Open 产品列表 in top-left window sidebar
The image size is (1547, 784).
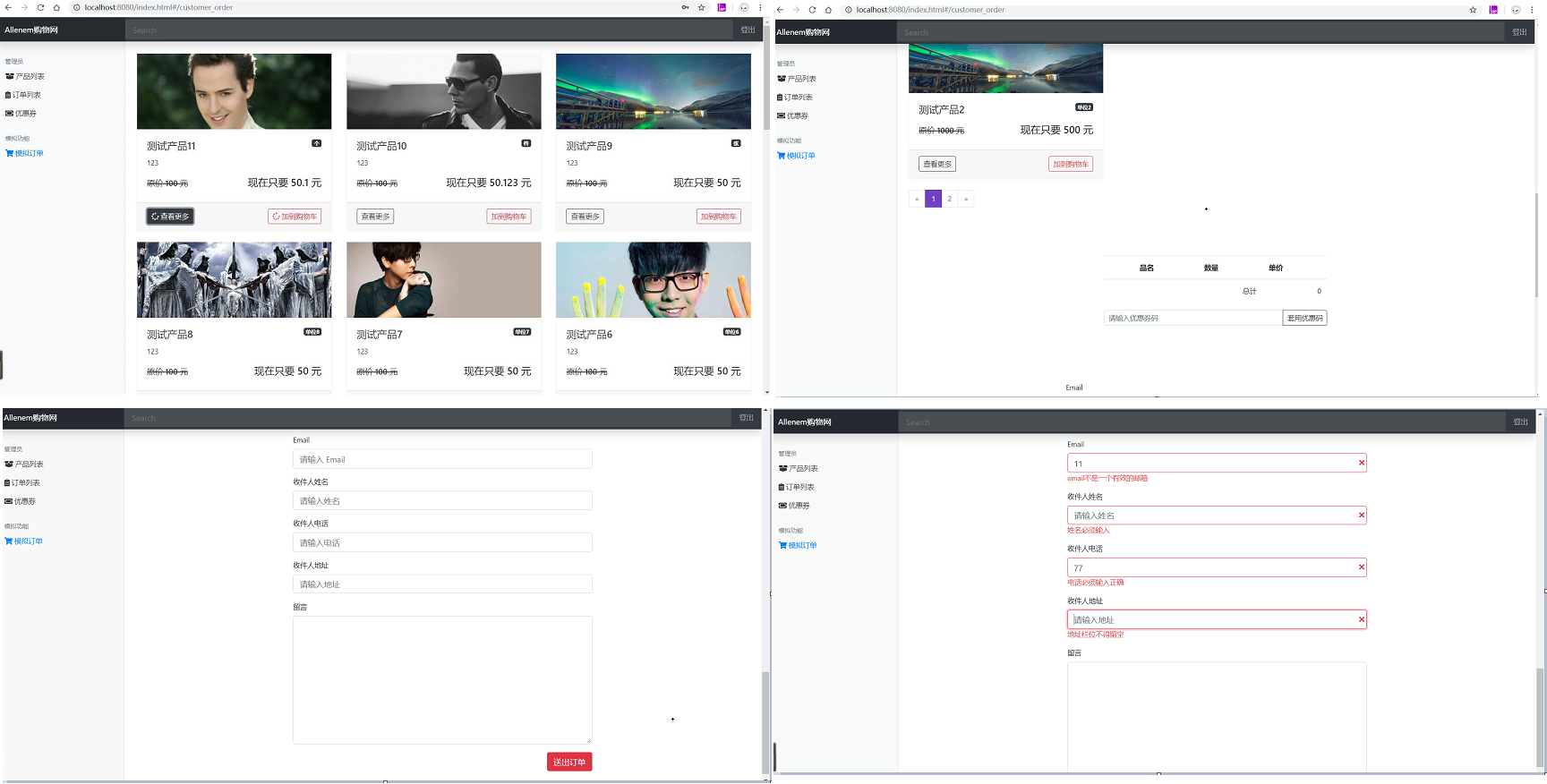click(25, 77)
